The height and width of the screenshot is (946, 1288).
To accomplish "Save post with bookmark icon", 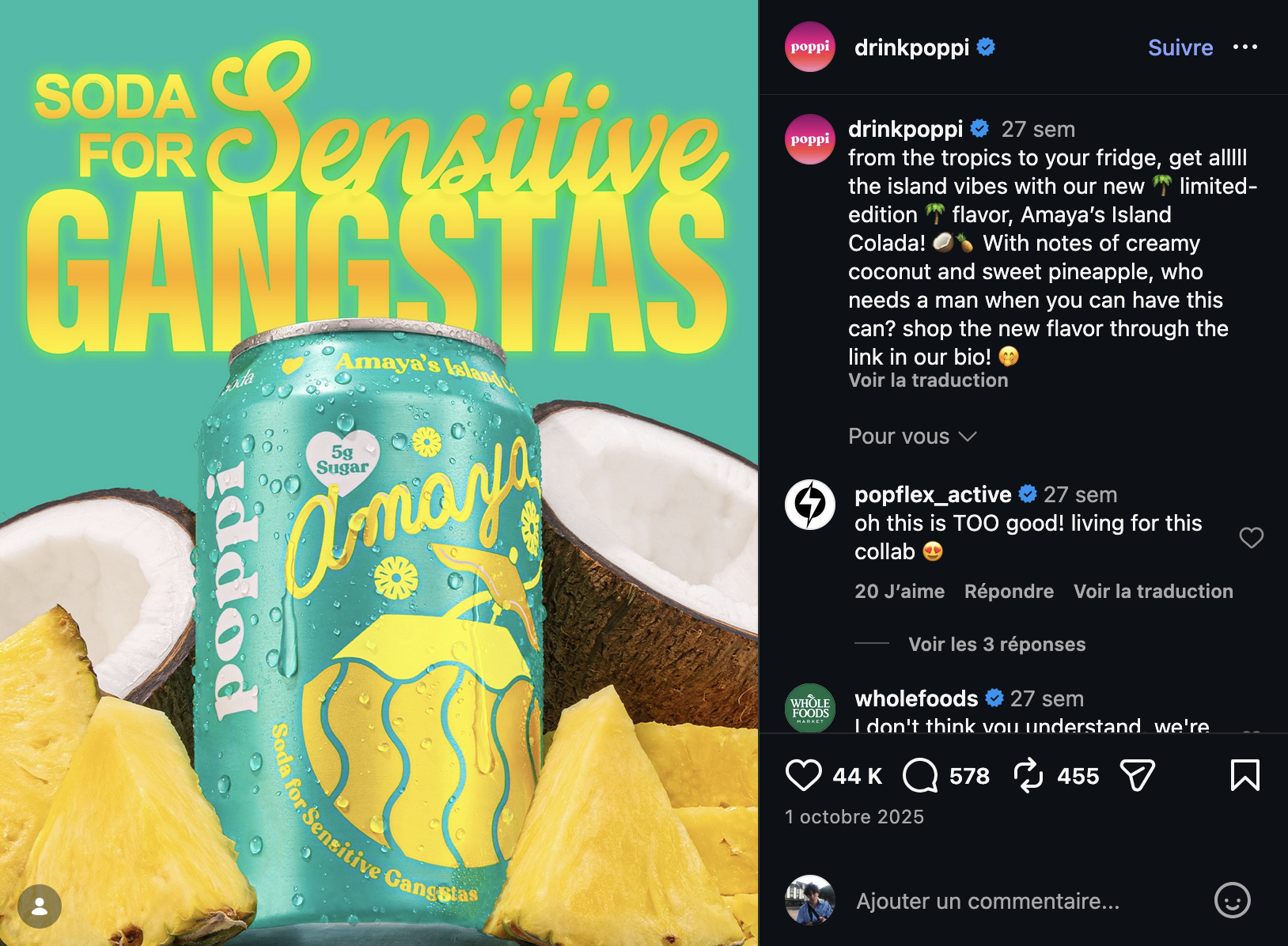I will (x=1245, y=775).
